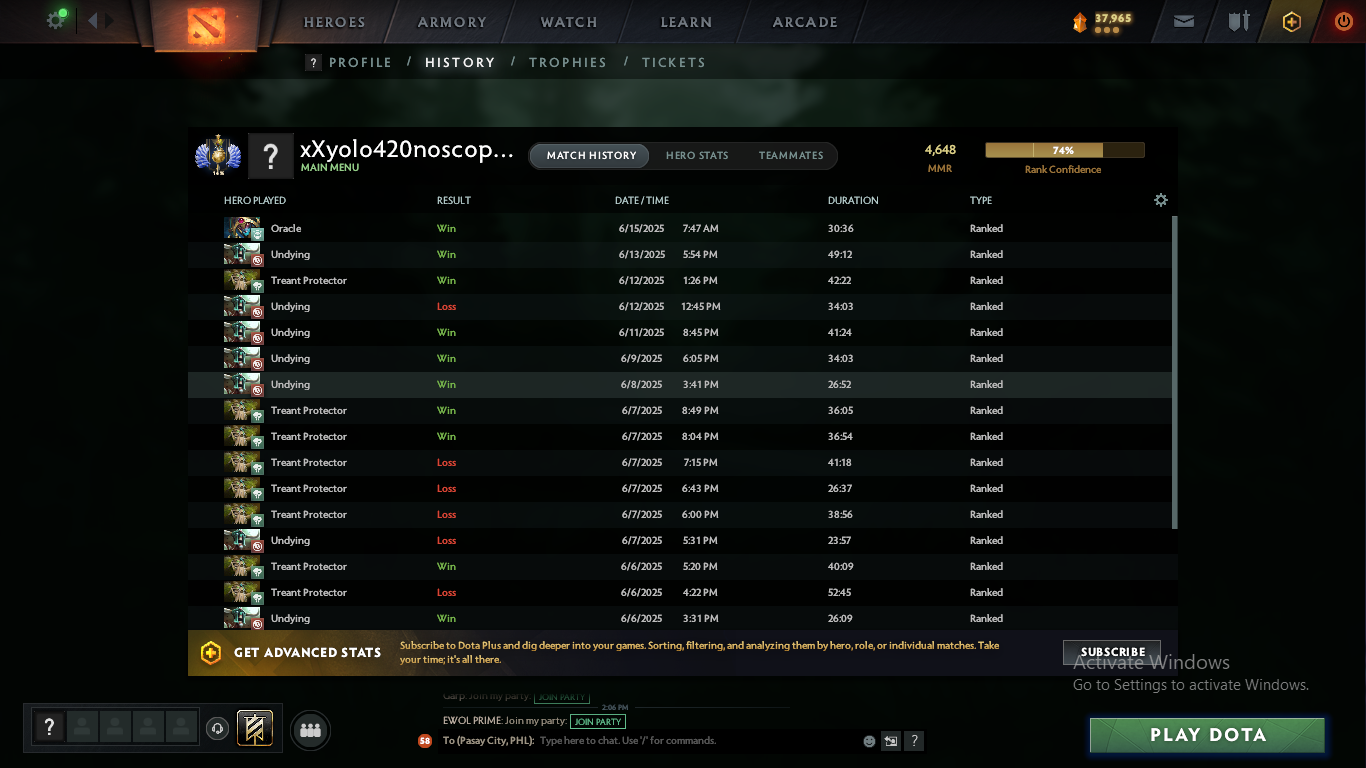Open the Undying match at 5:54 PM
The width and height of the screenshot is (1366, 768).
[680, 254]
